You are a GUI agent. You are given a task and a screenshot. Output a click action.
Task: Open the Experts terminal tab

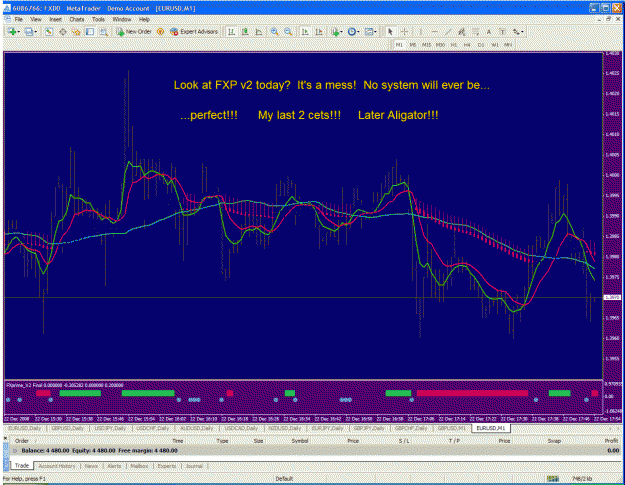point(167,466)
